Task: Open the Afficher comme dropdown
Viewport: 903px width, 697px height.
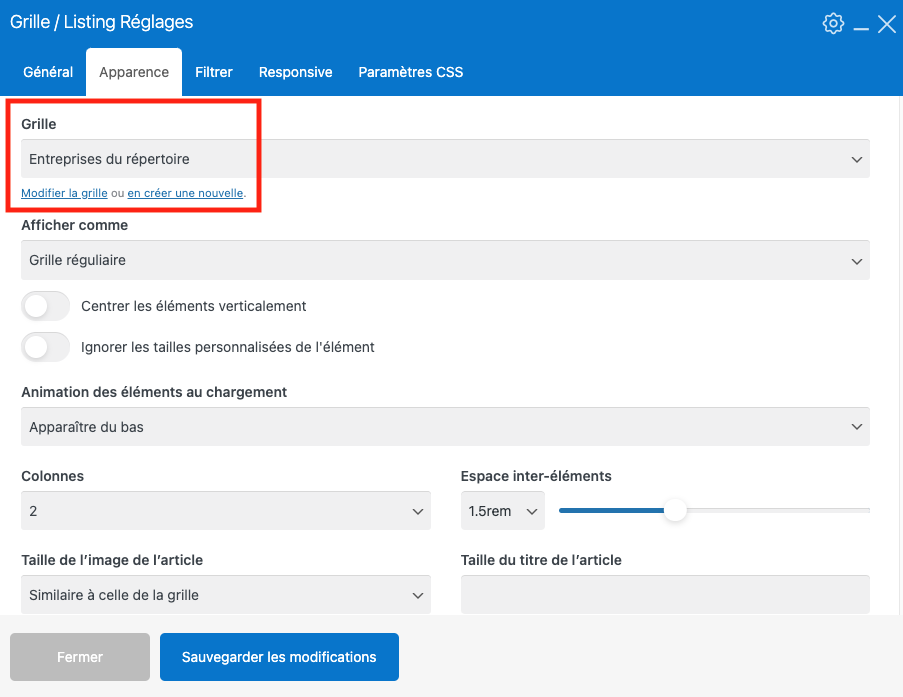Action: [445, 260]
